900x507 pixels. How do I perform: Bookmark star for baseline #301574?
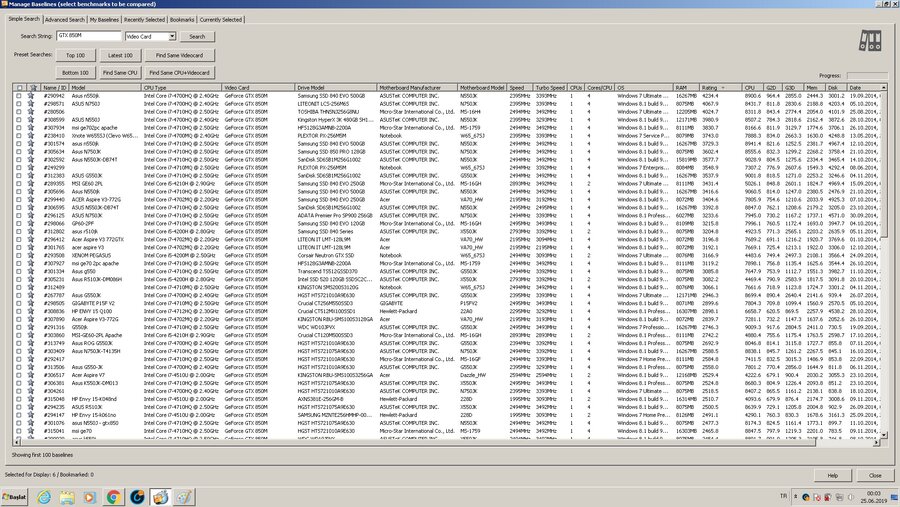[x=31, y=144]
